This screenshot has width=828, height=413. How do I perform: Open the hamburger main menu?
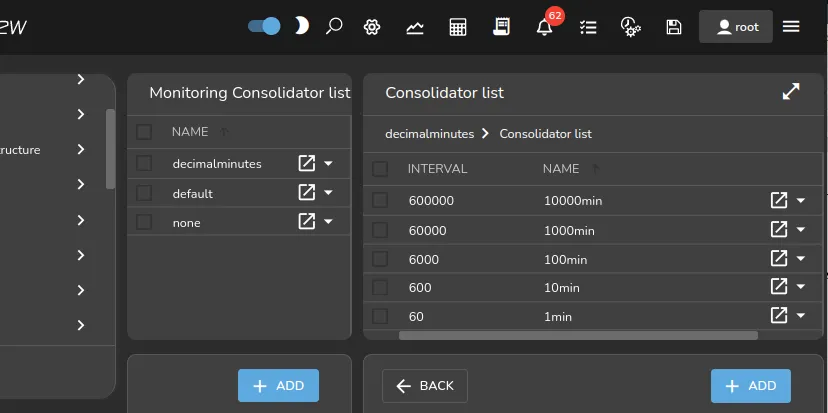point(791,26)
